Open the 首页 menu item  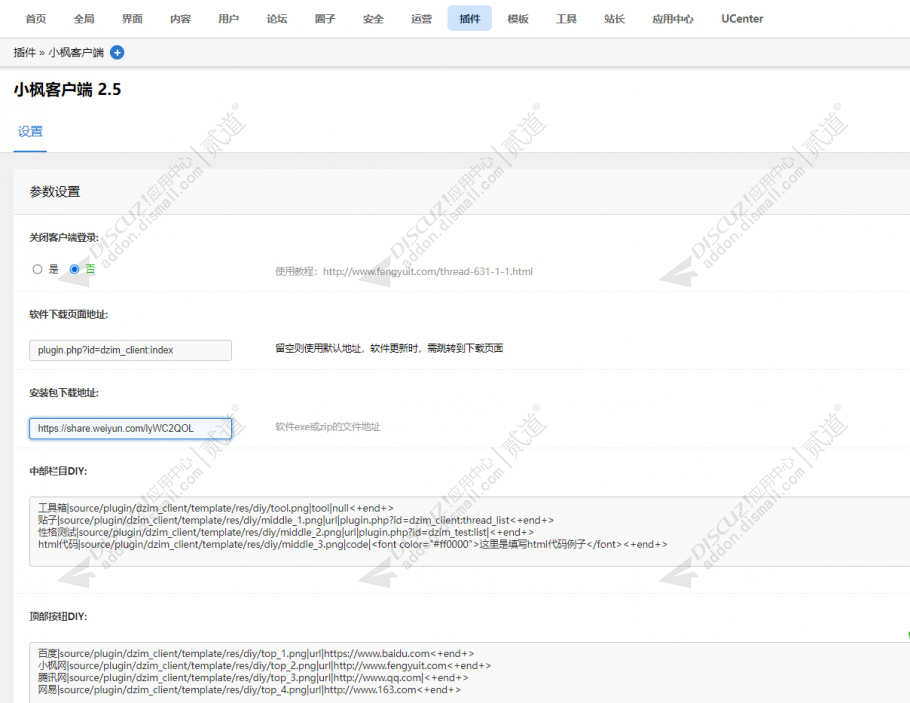click(x=36, y=19)
